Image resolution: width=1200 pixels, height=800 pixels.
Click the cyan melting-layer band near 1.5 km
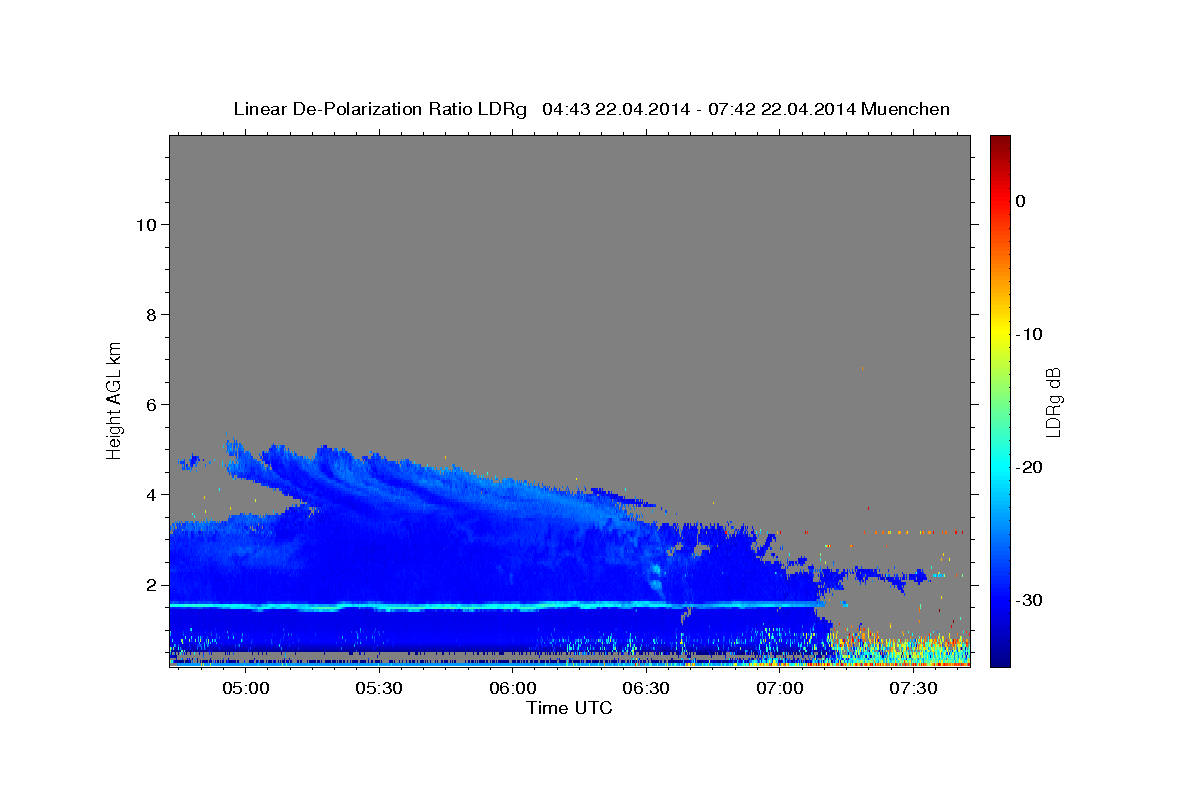(495, 606)
